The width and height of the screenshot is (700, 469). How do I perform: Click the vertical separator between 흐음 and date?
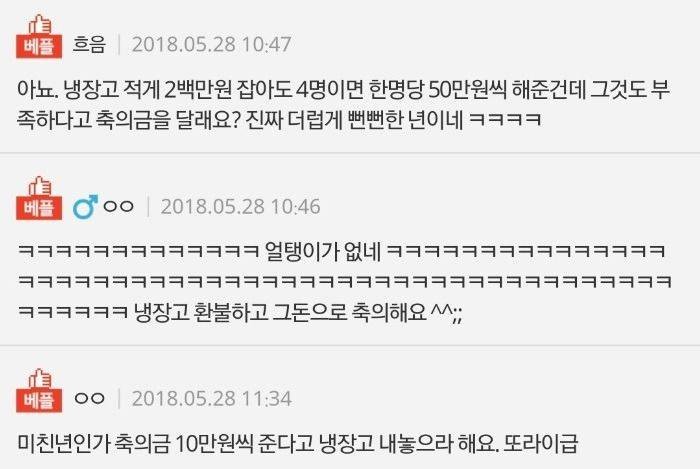click(119, 45)
